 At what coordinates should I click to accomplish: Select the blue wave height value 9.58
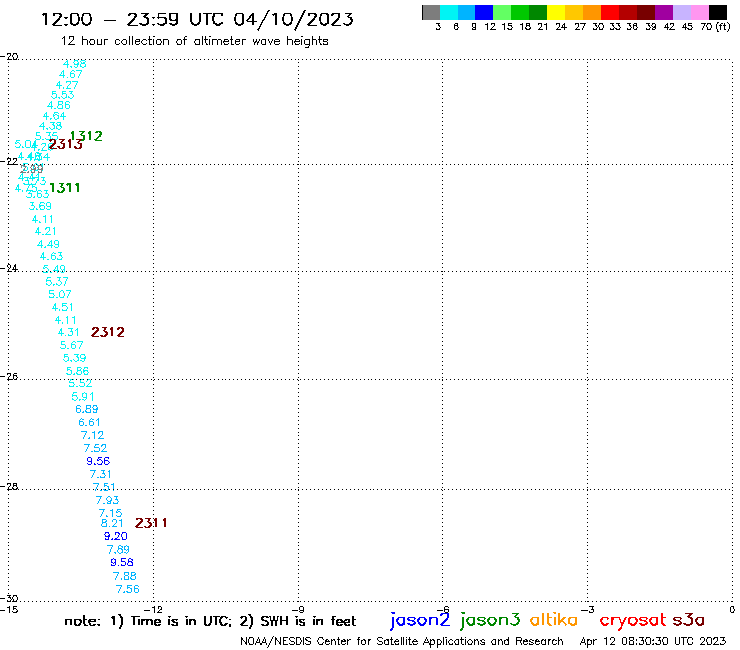[x=122, y=562]
